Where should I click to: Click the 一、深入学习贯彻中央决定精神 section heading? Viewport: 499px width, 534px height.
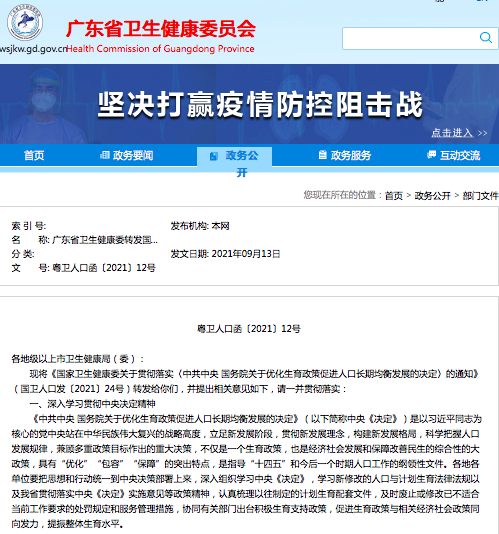pyautogui.click(x=92, y=404)
